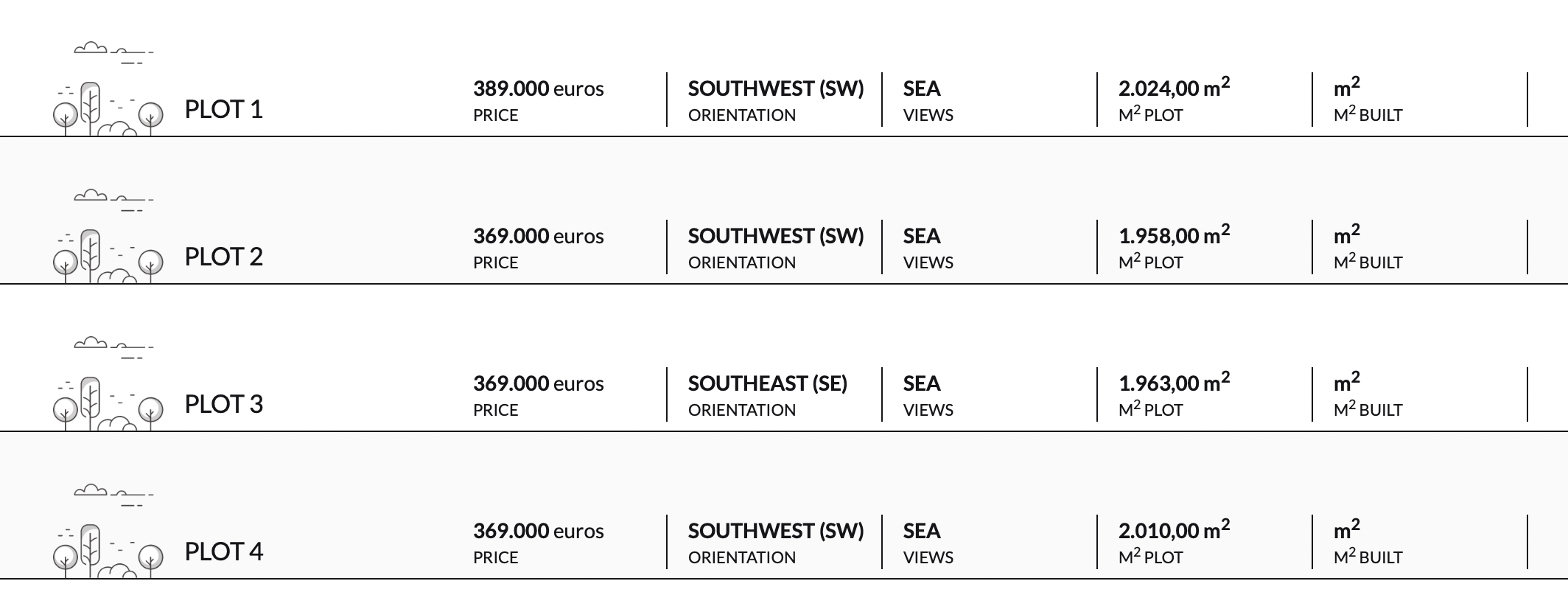
Task: Open the PLOT 3 listing title
Action: [x=223, y=404]
